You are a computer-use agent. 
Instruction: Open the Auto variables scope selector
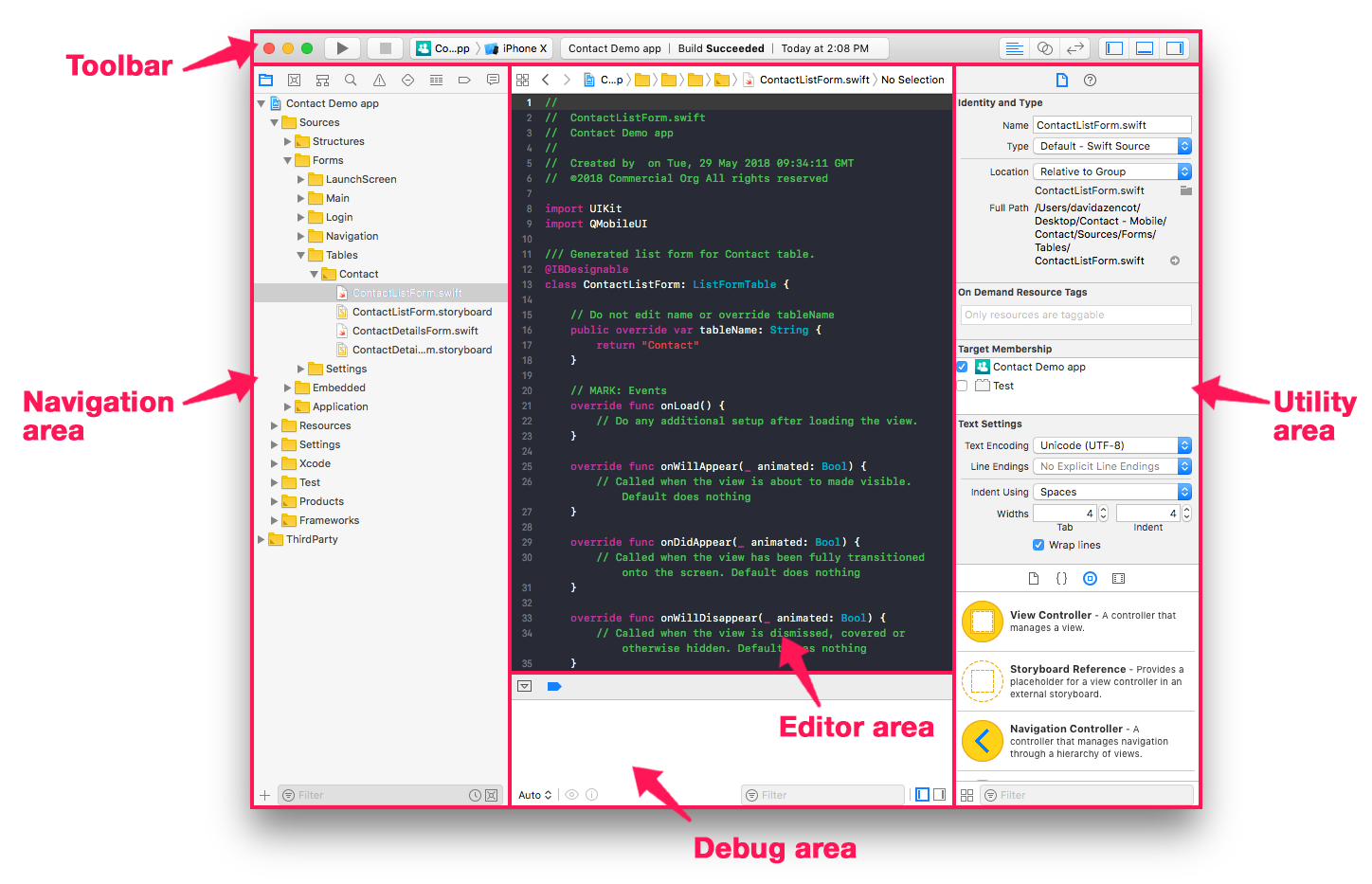coord(534,795)
